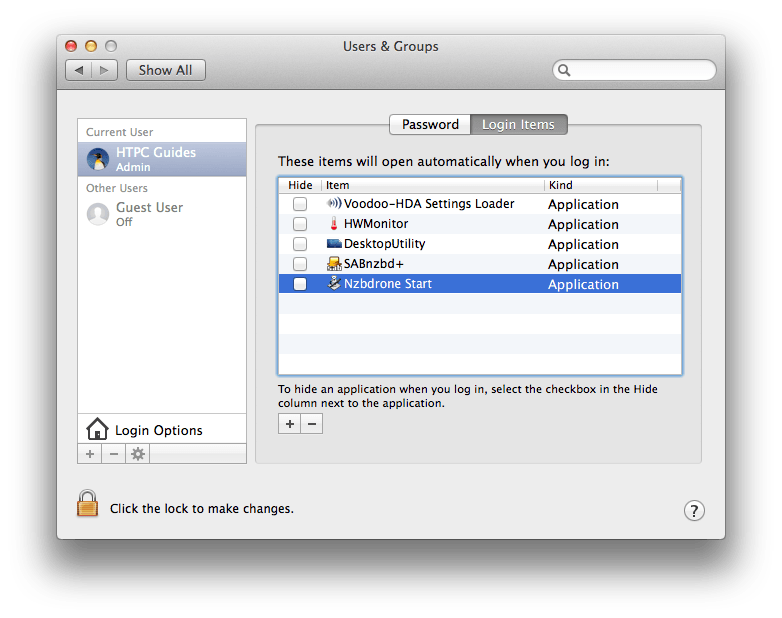The width and height of the screenshot is (782, 618).
Task: Remove selected login item with minus button
Action: (x=312, y=424)
